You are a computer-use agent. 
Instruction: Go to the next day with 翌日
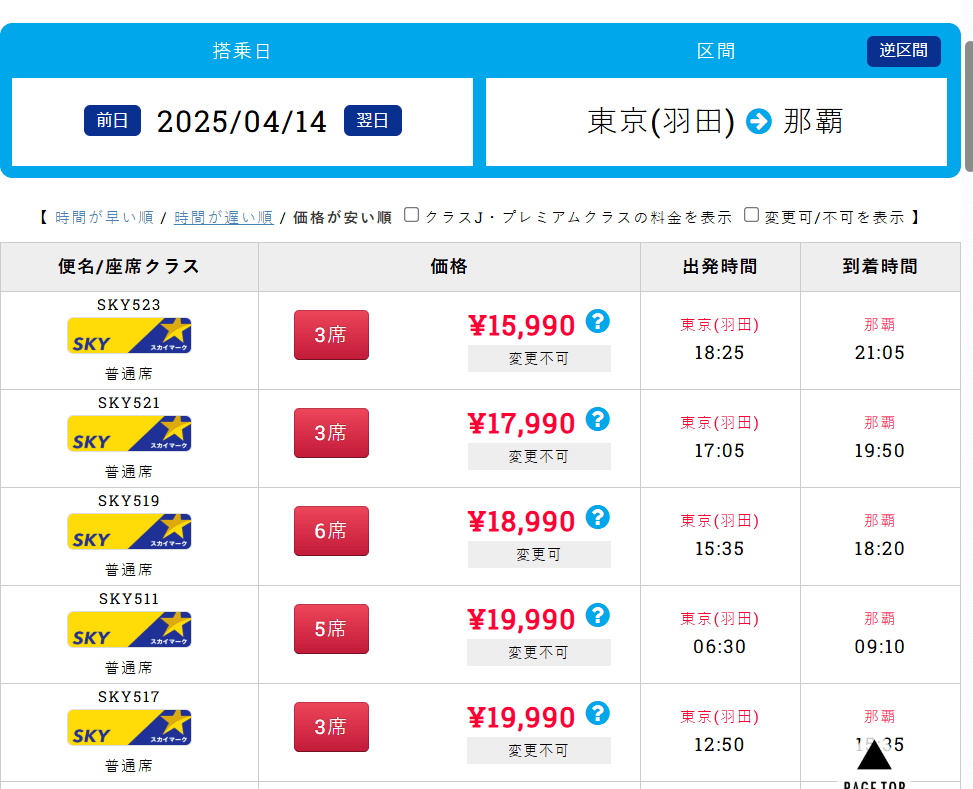click(372, 121)
